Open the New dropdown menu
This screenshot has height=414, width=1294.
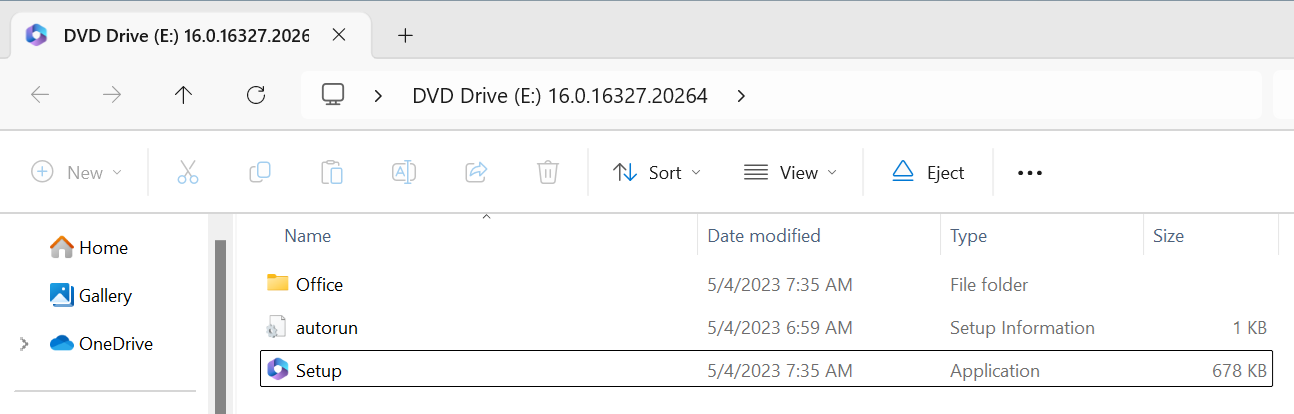pos(77,172)
